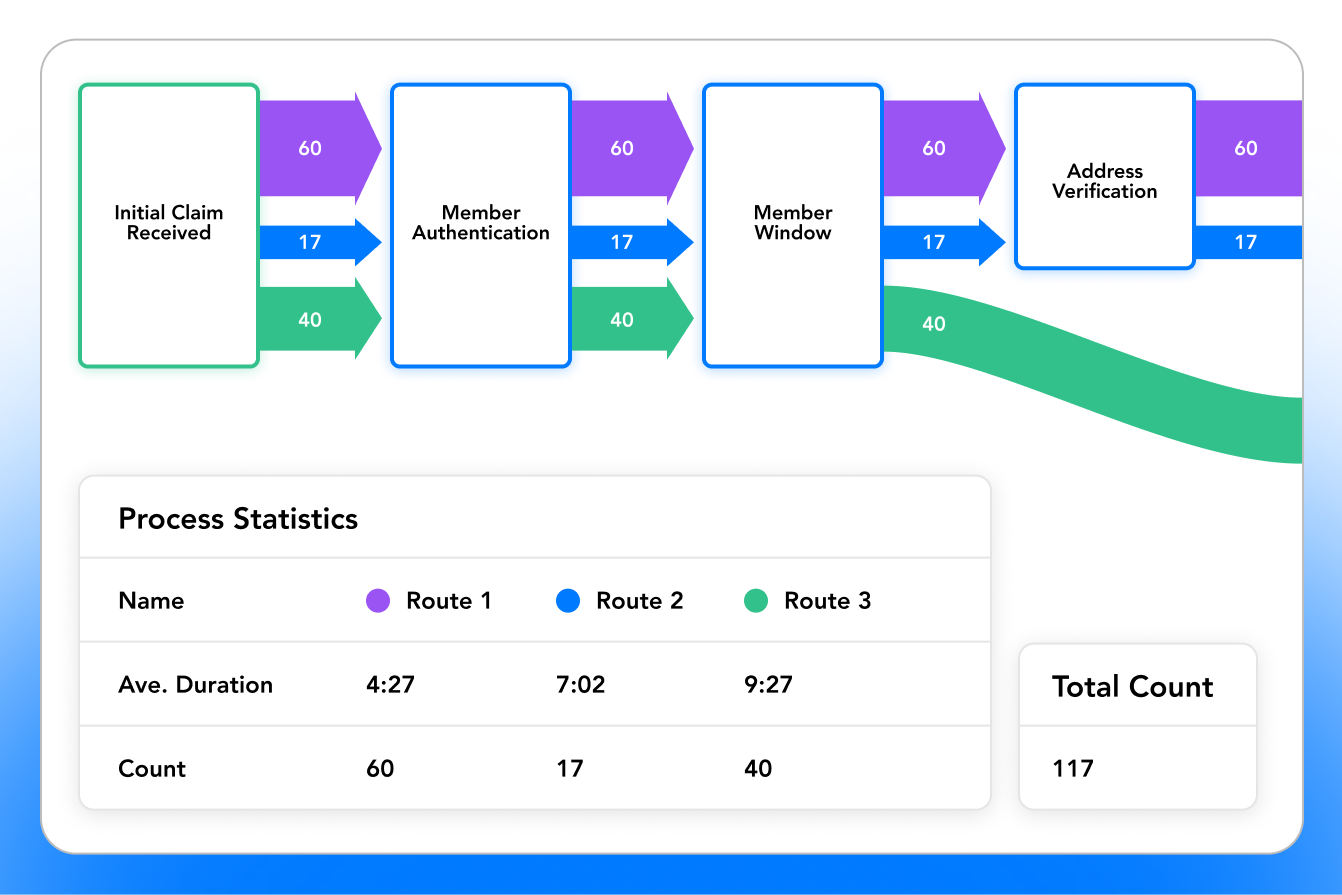Select the Member Window process node
This screenshot has width=1342, height=895.
[792, 223]
